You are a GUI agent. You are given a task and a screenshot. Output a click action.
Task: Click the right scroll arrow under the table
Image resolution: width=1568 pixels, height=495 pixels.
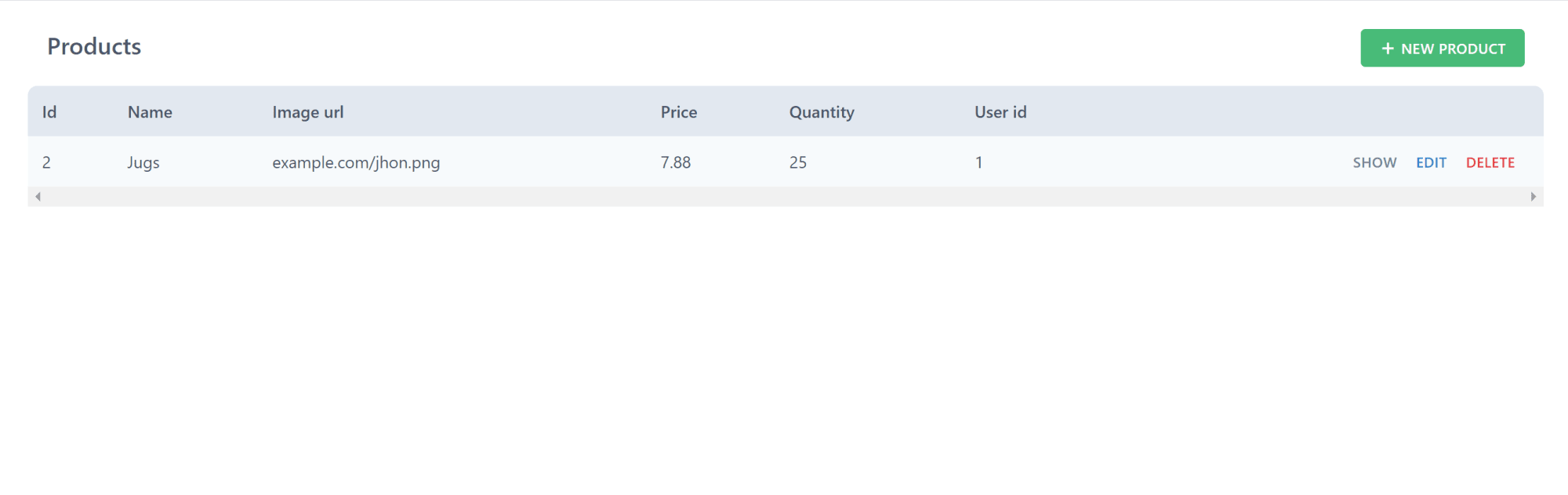tap(1534, 196)
